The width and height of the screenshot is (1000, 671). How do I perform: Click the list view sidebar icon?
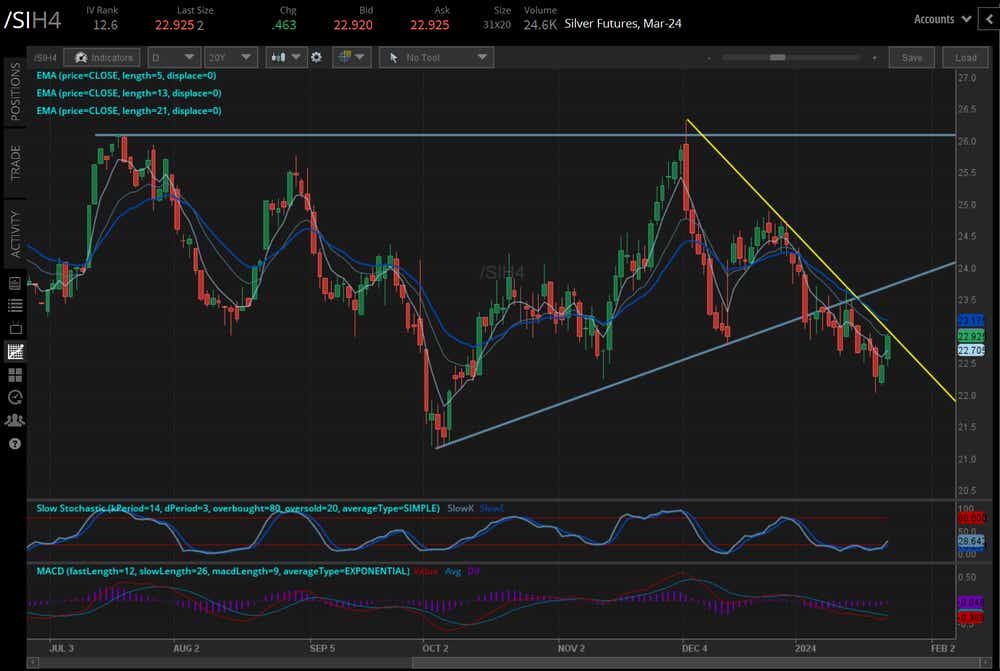point(15,306)
